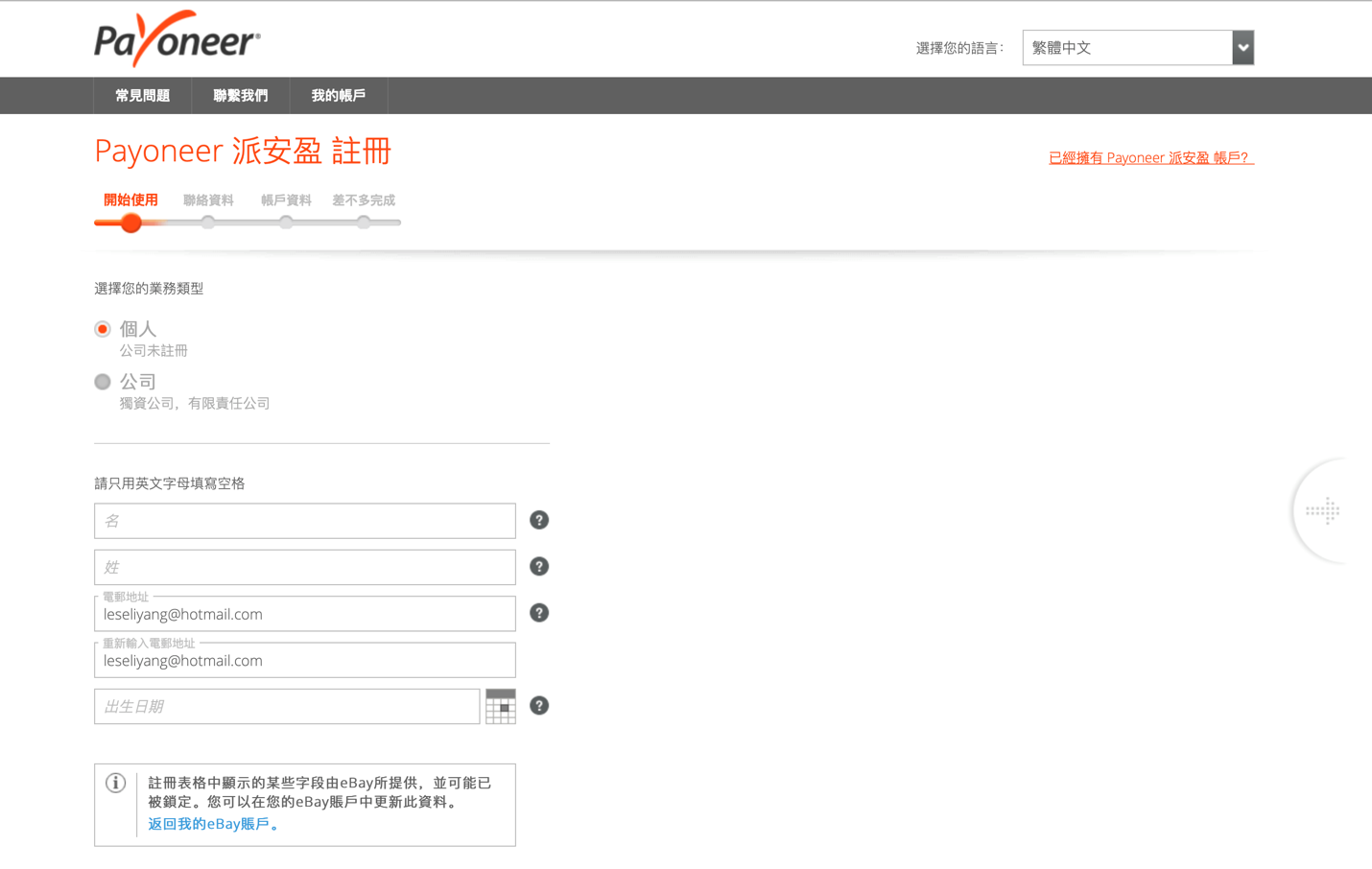Click the Payoneer logo
The height and width of the screenshot is (869, 1372).
click(177, 39)
